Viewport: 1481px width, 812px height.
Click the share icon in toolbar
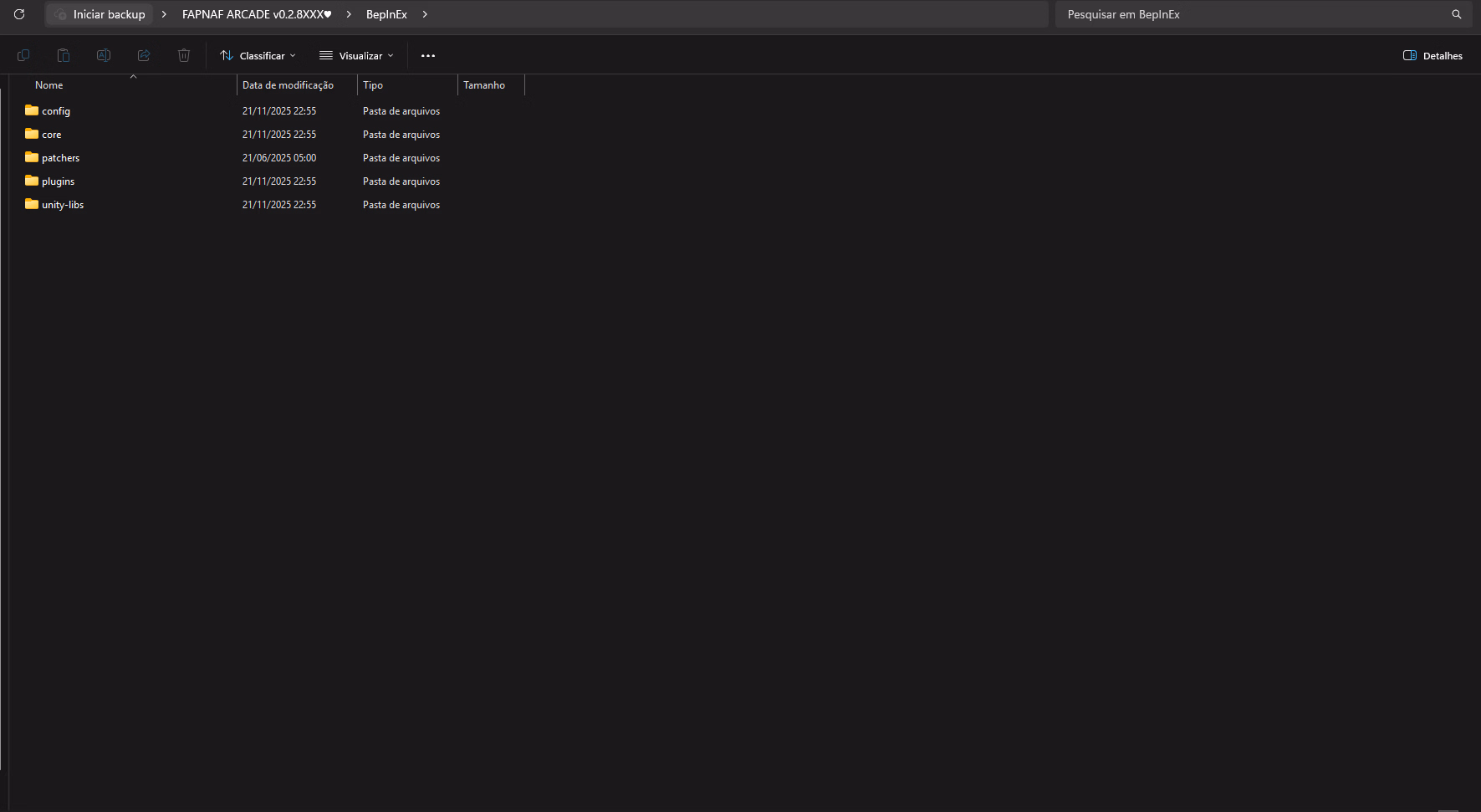(144, 55)
